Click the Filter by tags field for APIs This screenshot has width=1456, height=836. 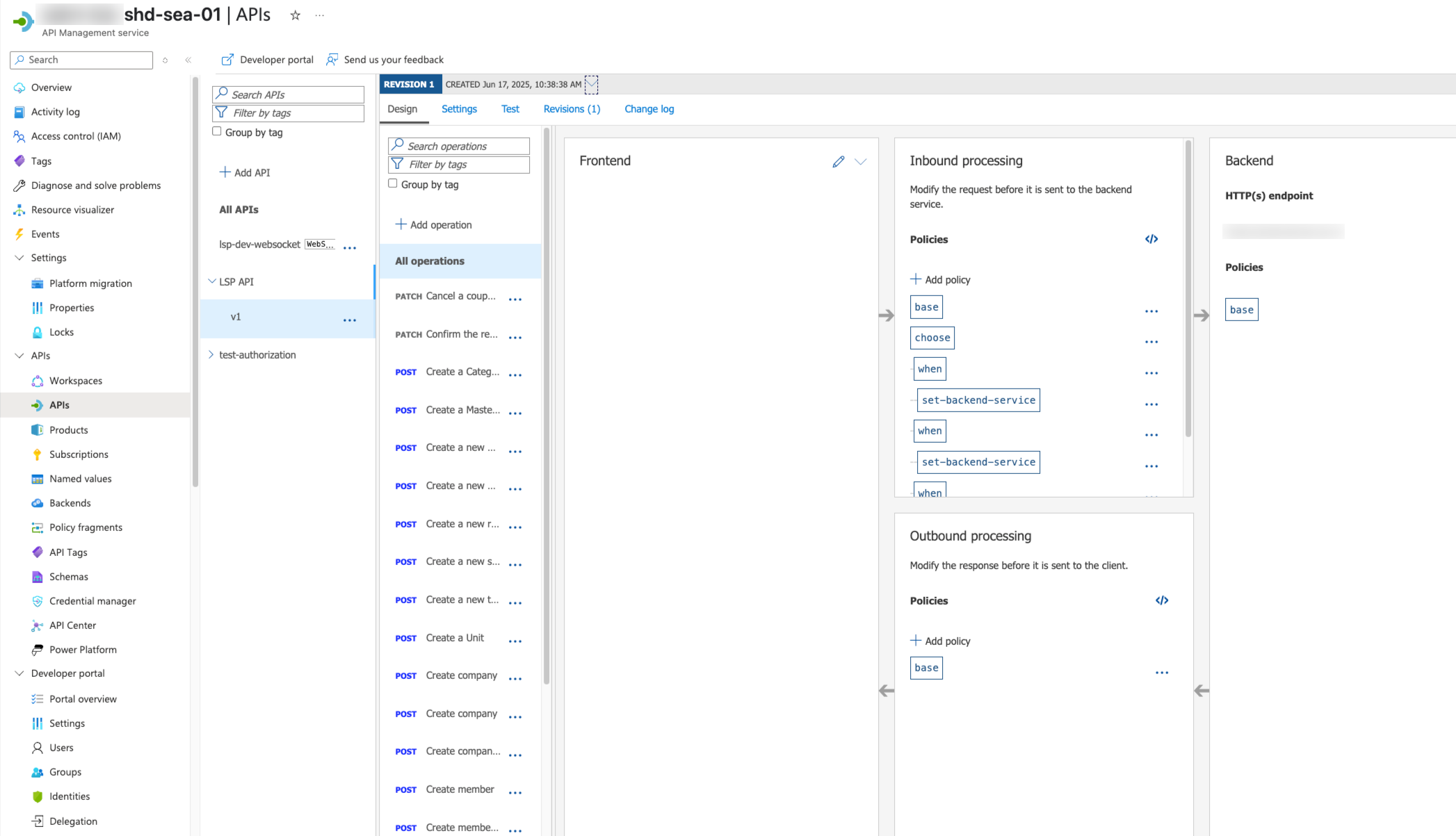click(288, 113)
